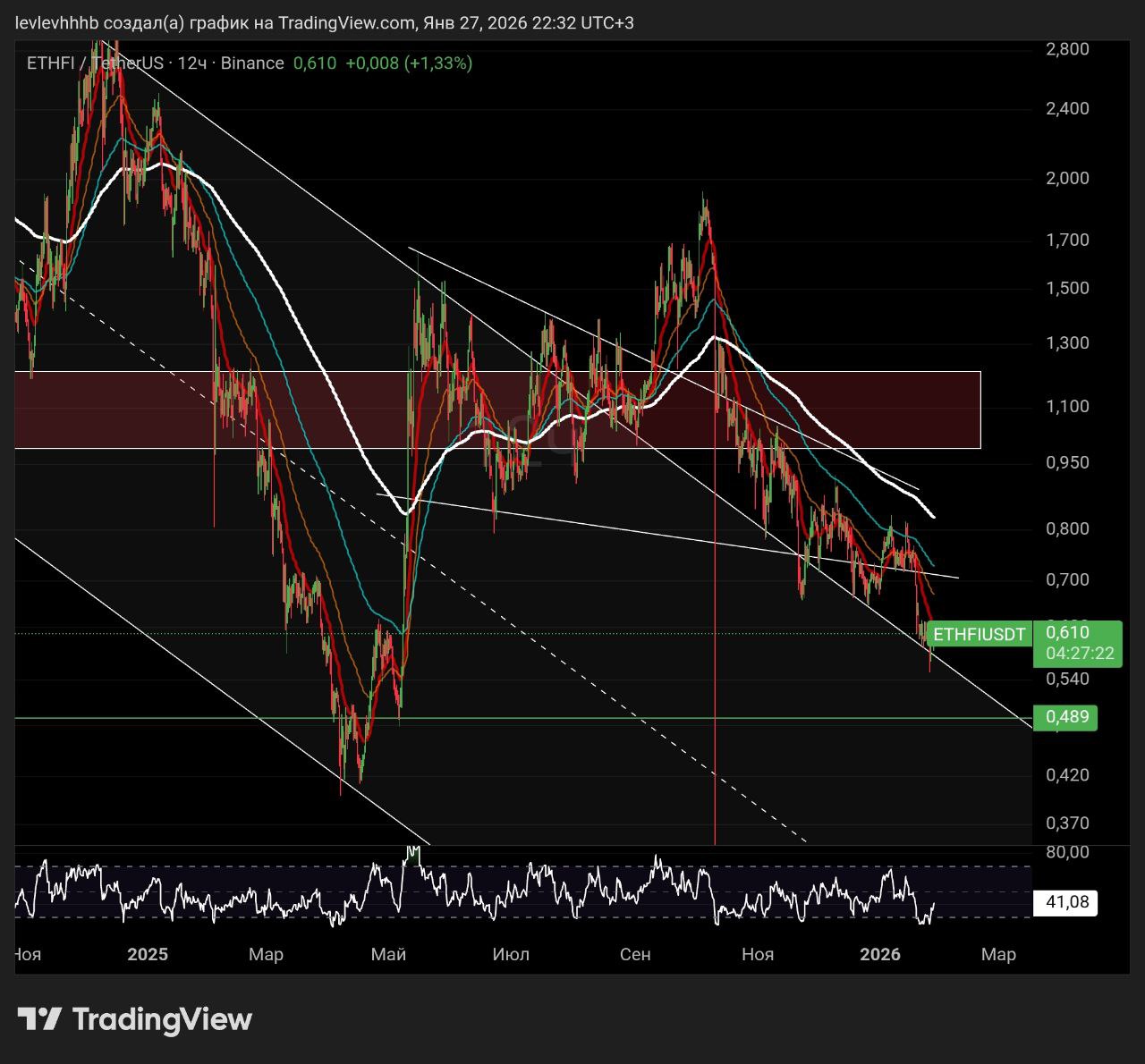Screen dimensions: 1145x1064
Task: Click the 2026 label on time axis
Action: pos(879,955)
